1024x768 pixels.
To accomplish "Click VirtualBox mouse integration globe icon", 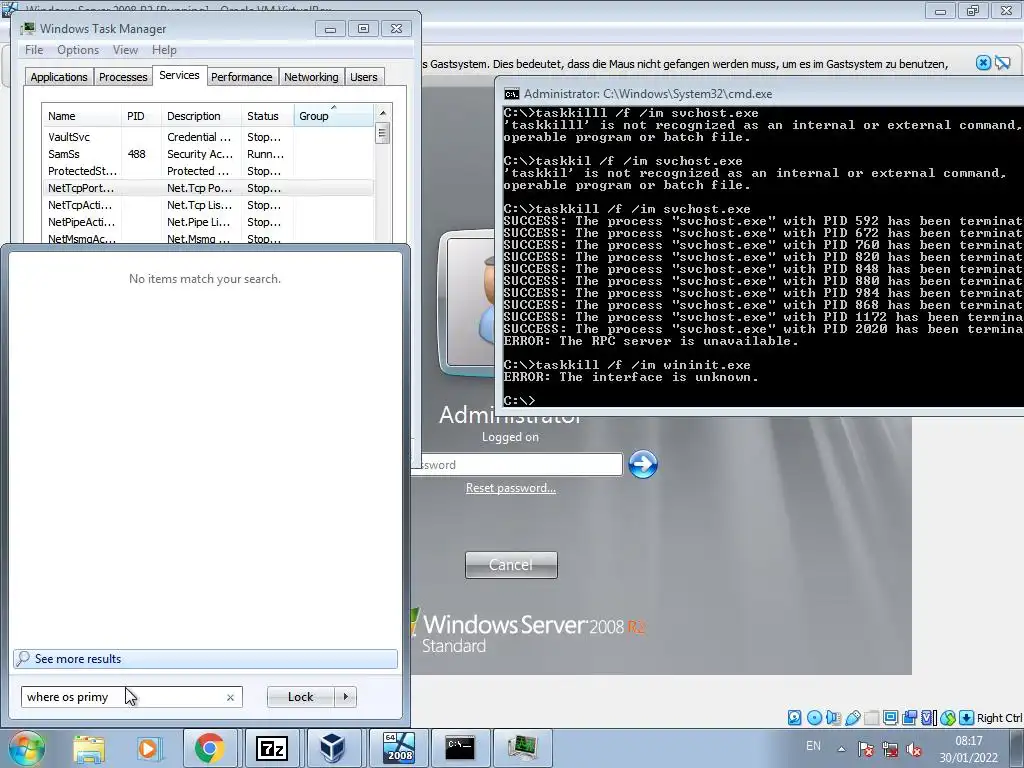I will [948, 718].
